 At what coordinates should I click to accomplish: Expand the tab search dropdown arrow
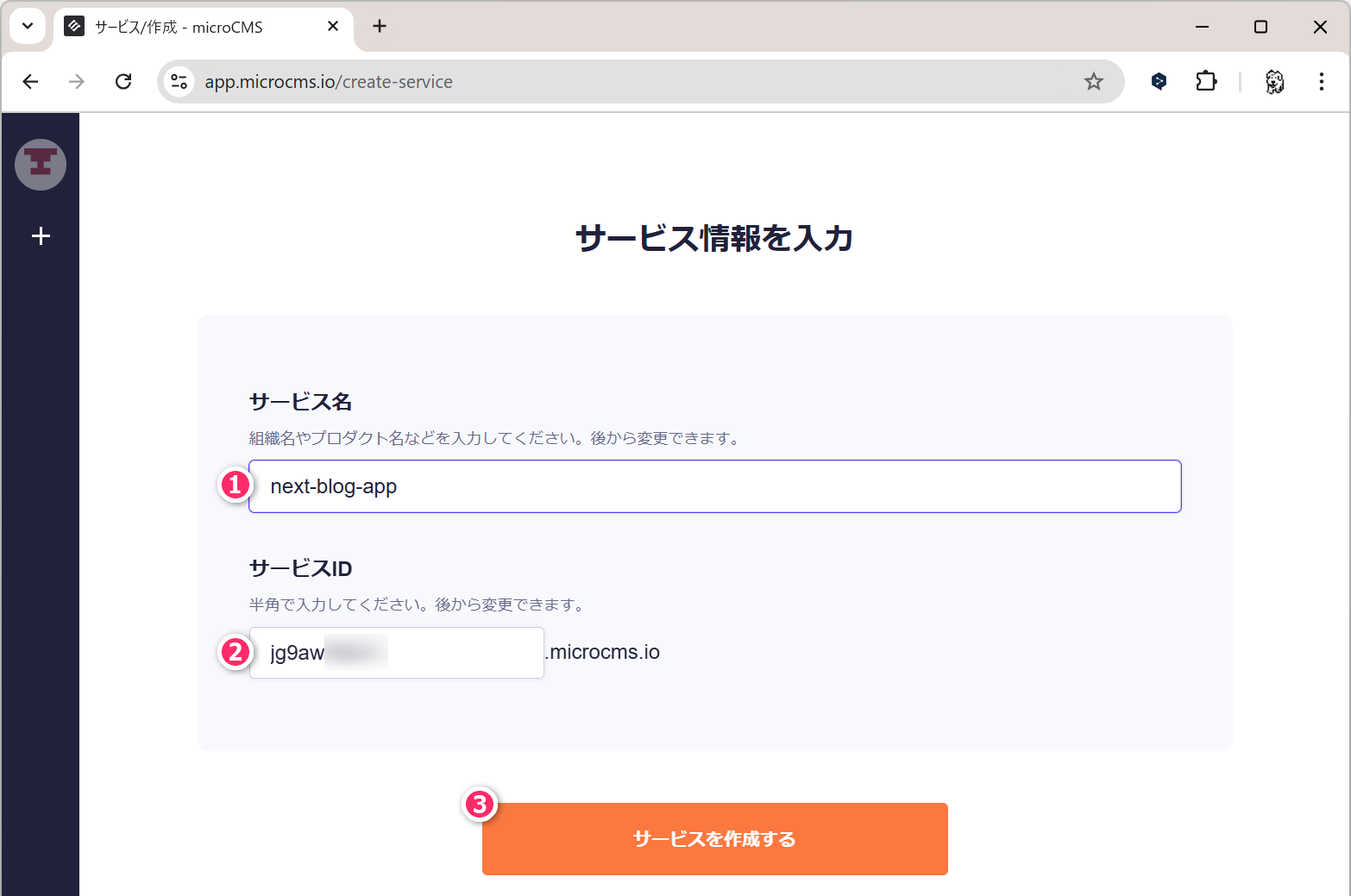(x=28, y=27)
